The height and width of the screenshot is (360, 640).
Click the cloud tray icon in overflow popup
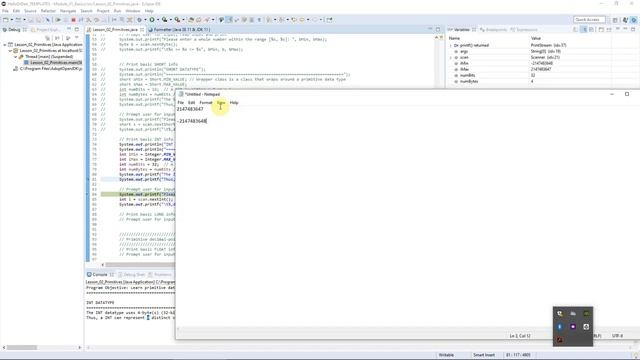573,313
